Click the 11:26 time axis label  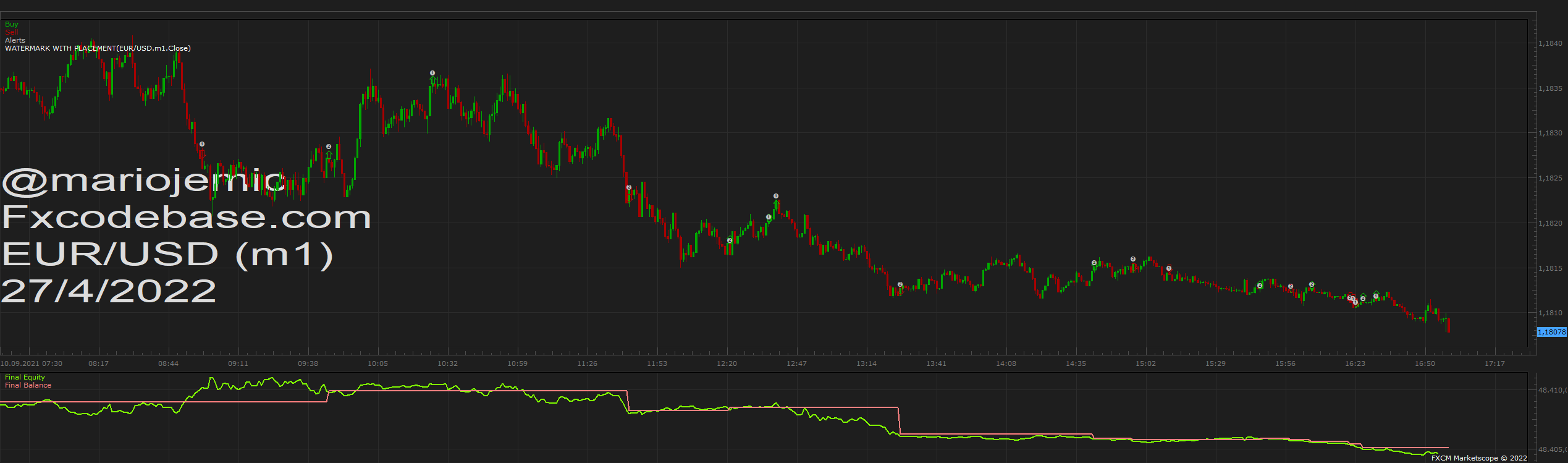coord(587,363)
